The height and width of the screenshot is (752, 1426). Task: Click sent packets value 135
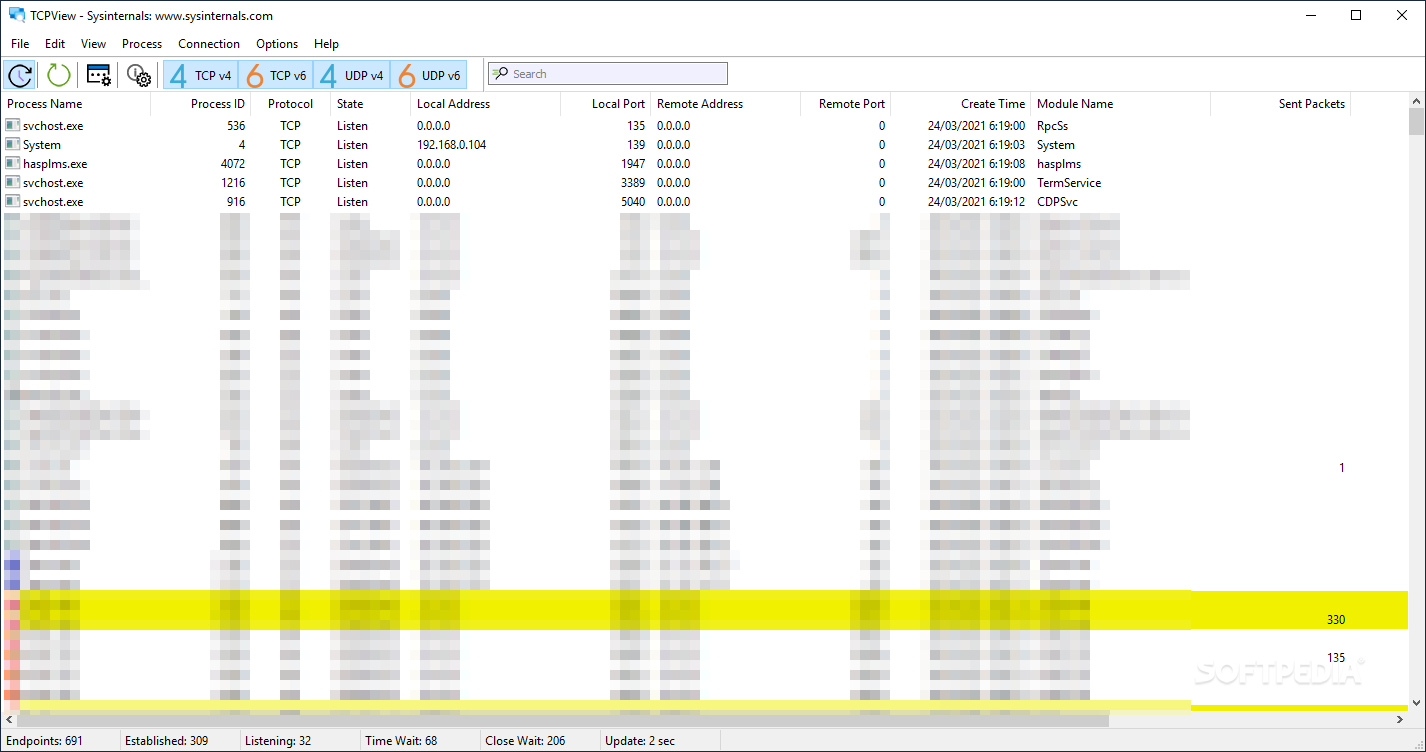click(x=1335, y=658)
